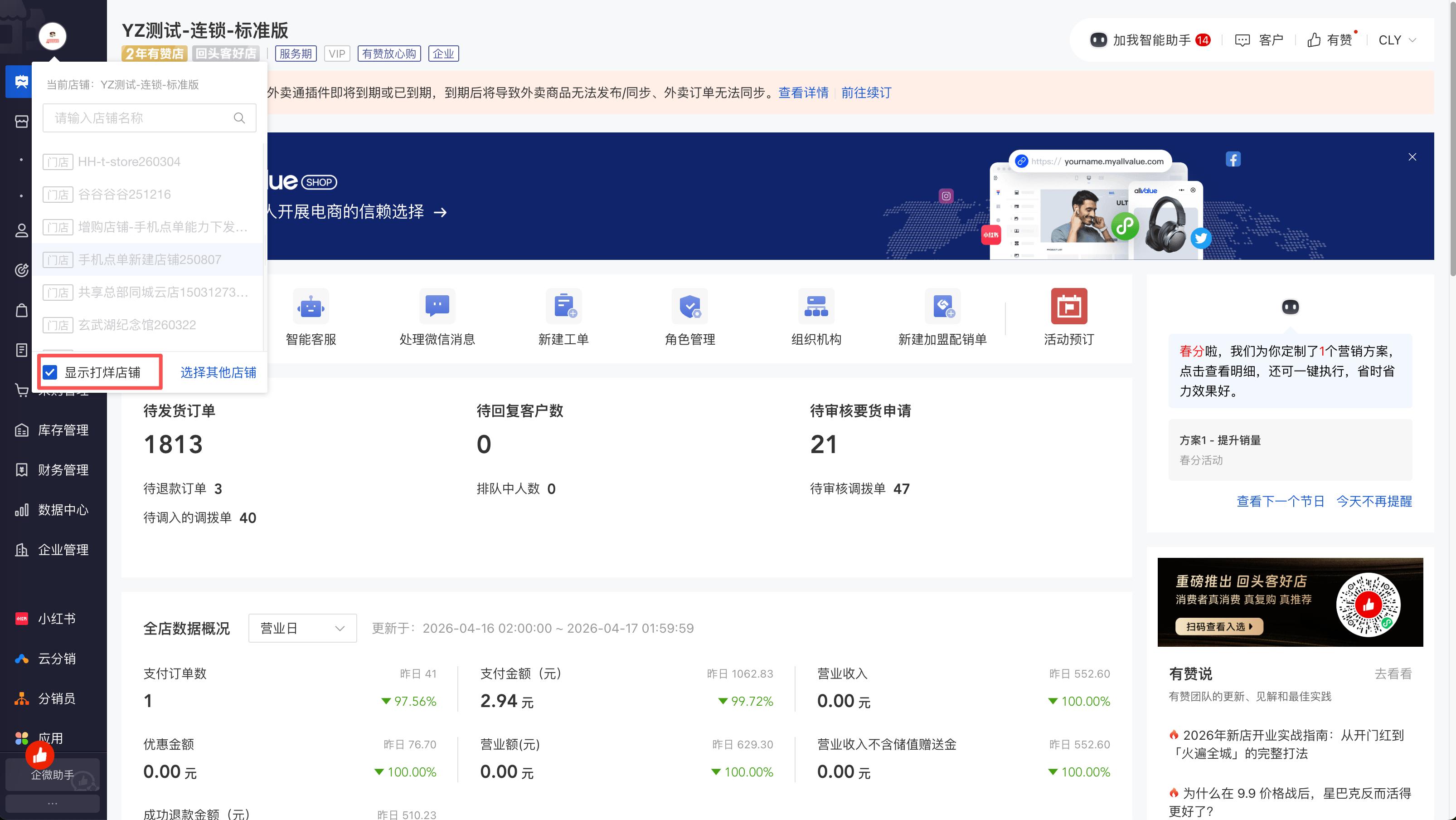Image resolution: width=1456 pixels, height=820 pixels.
Task: Click the magnifier icon in the store search box
Action: coord(239,118)
